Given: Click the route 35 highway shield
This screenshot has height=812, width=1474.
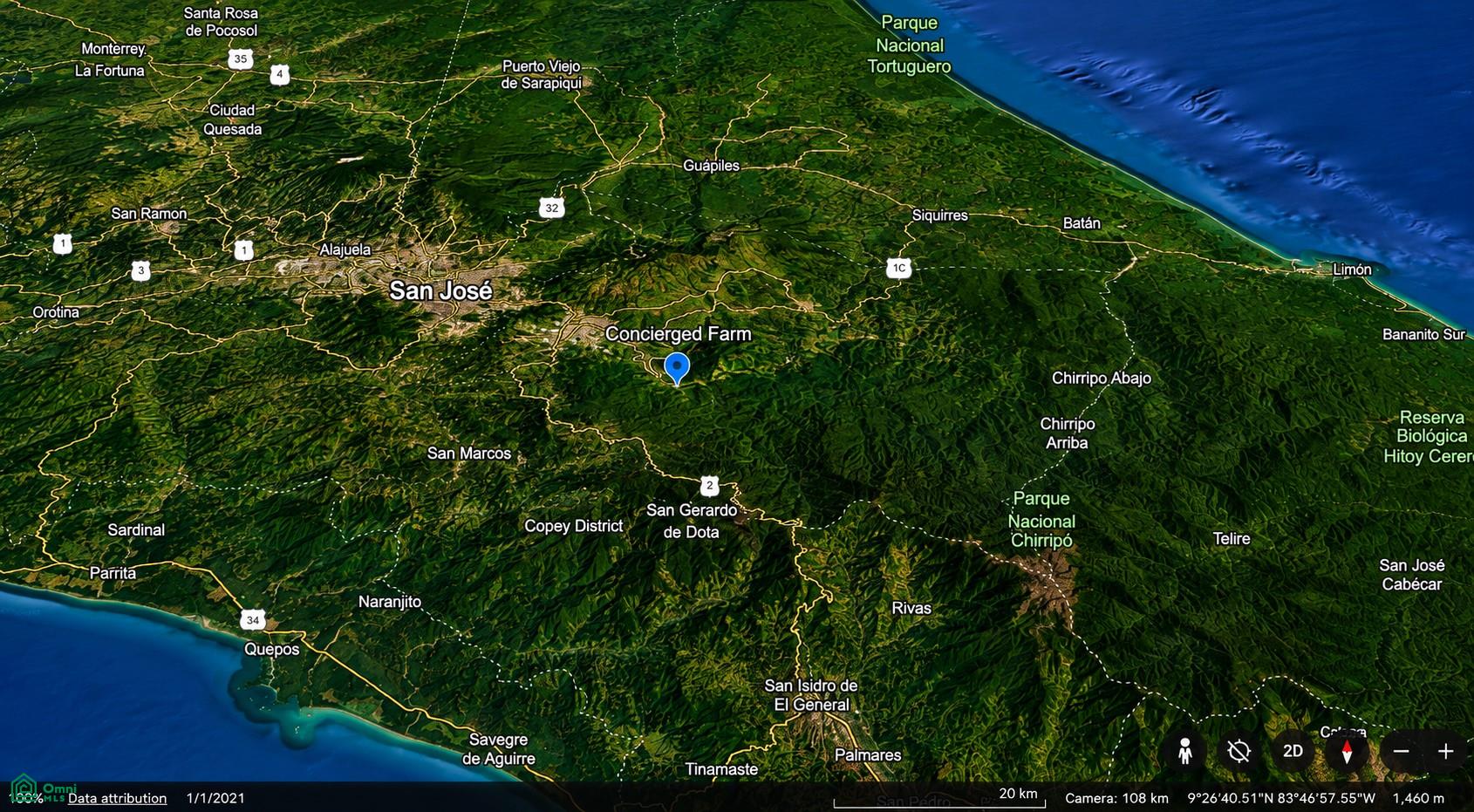Looking at the screenshot, I should click(241, 59).
